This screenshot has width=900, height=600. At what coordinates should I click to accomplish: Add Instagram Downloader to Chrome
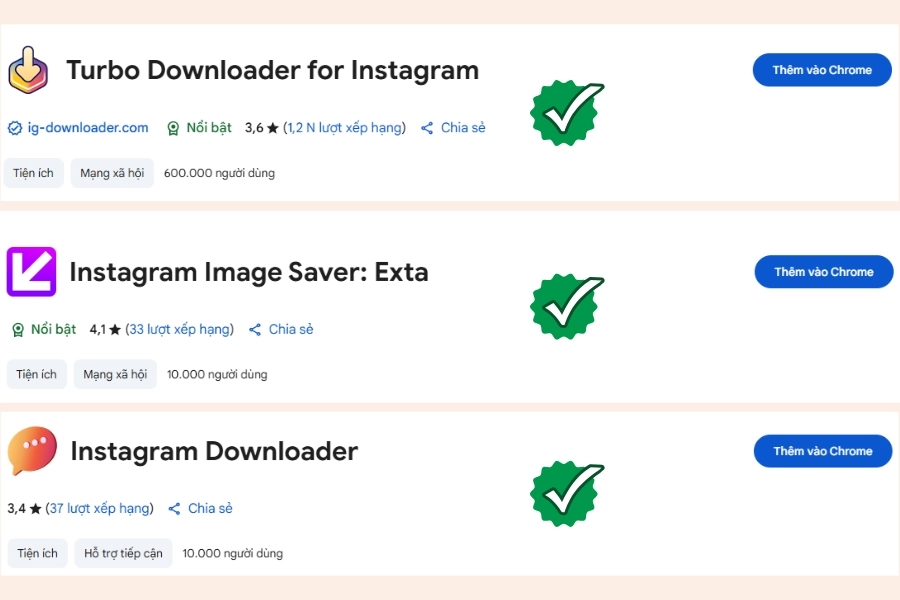[x=823, y=451]
